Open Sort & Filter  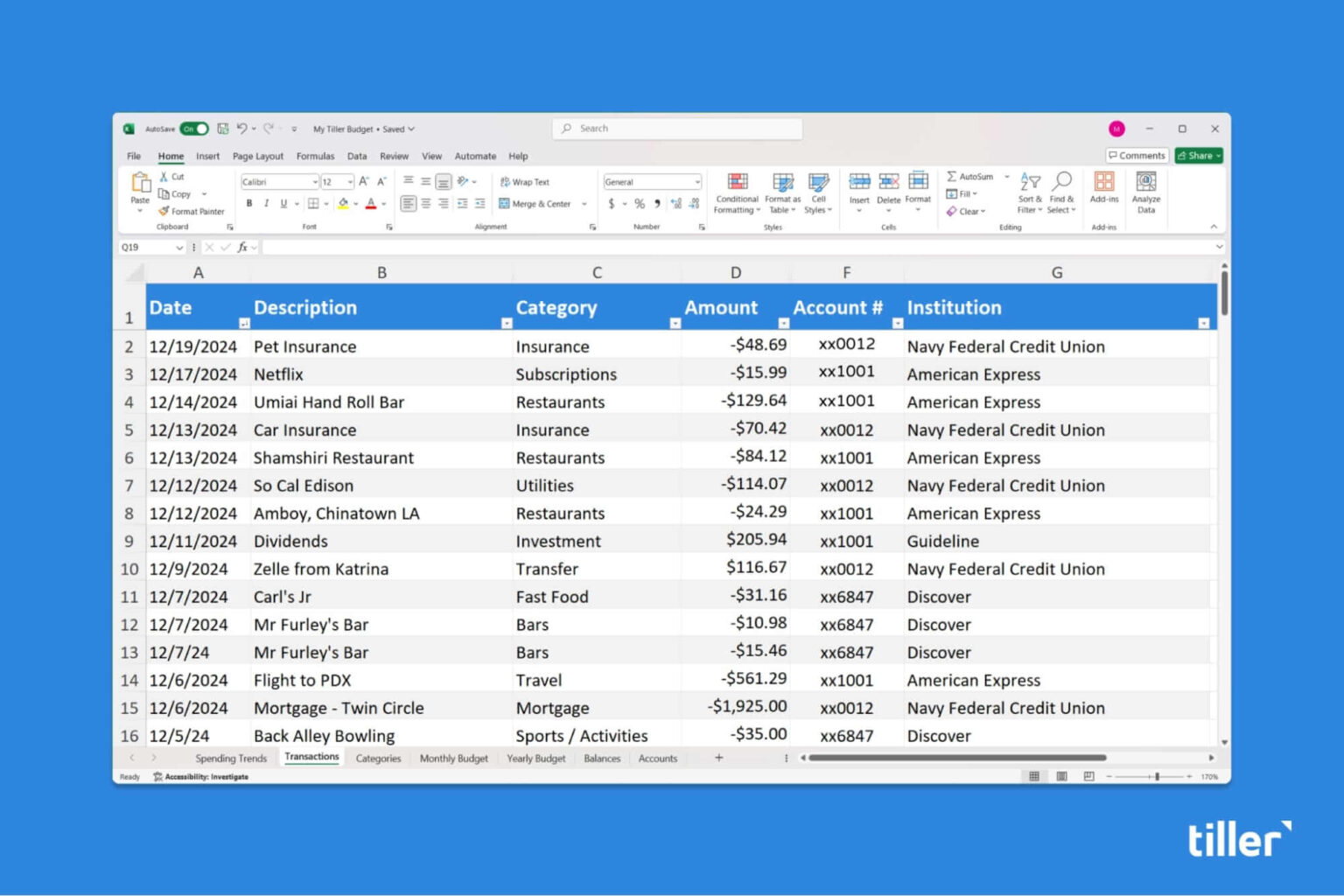1029,194
